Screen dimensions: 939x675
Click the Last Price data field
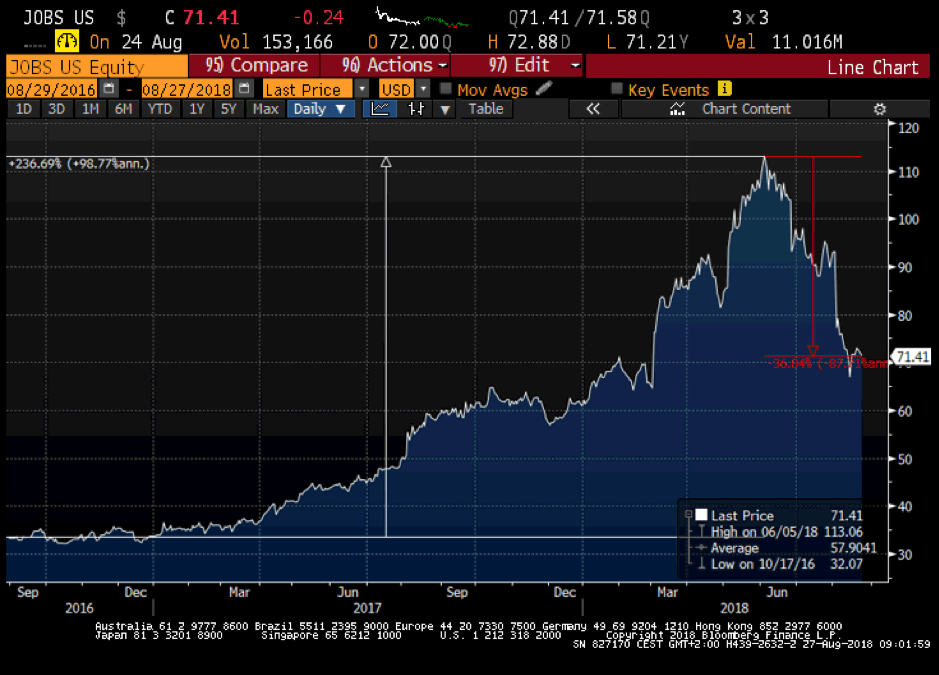tap(308, 89)
